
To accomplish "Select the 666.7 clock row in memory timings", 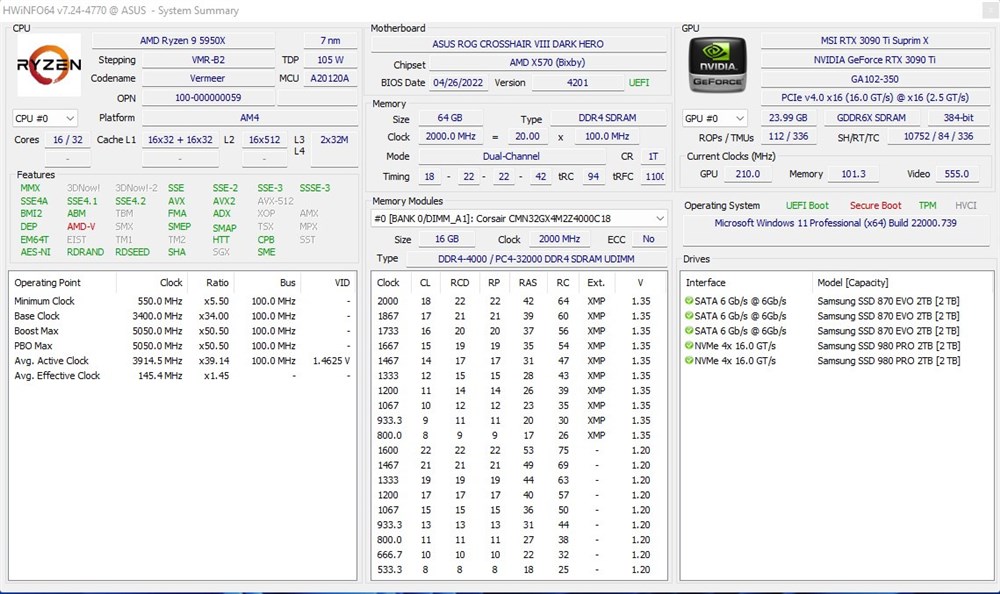I will (518, 554).
